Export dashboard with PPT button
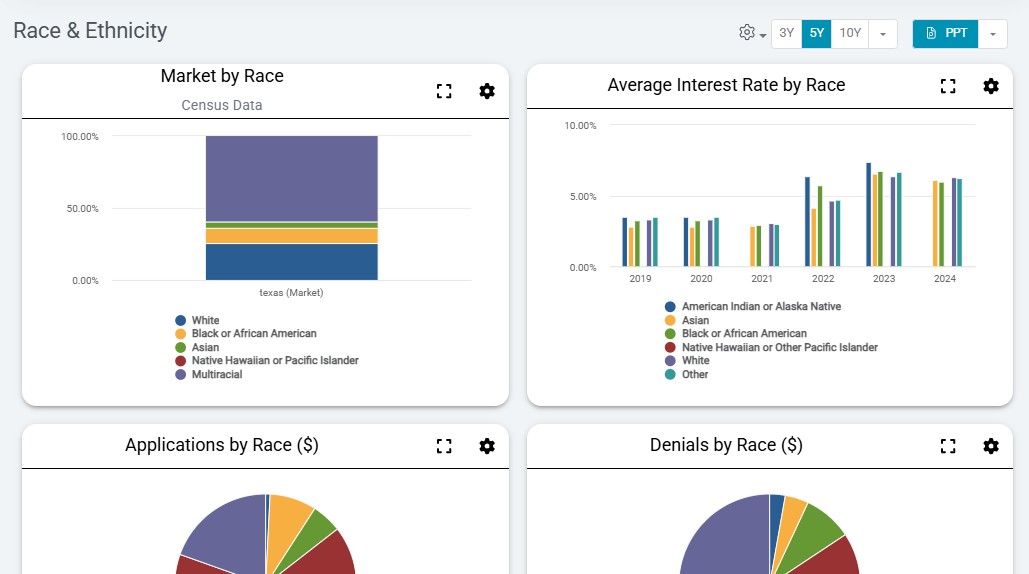This screenshot has height=574, width=1029. tap(945, 33)
